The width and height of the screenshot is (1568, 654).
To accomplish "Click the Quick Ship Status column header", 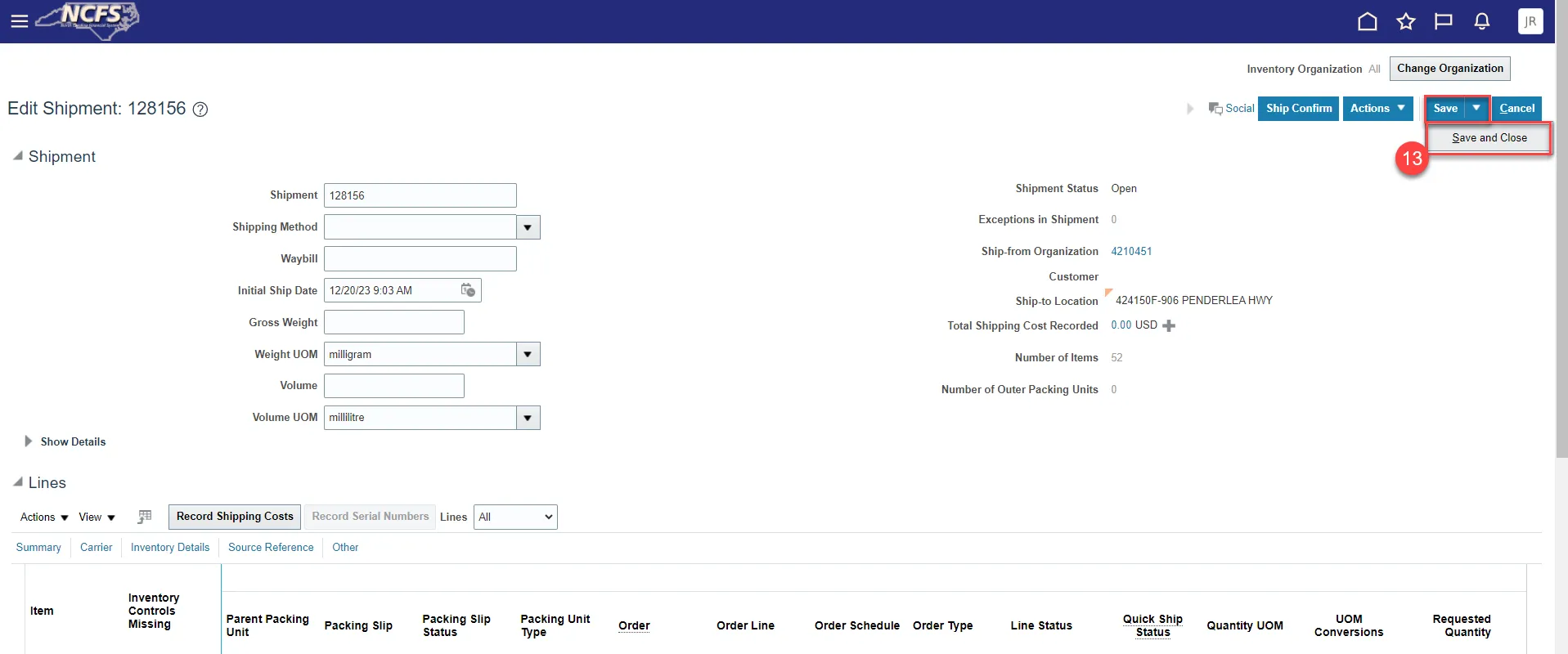I will (x=1152, y=626).
